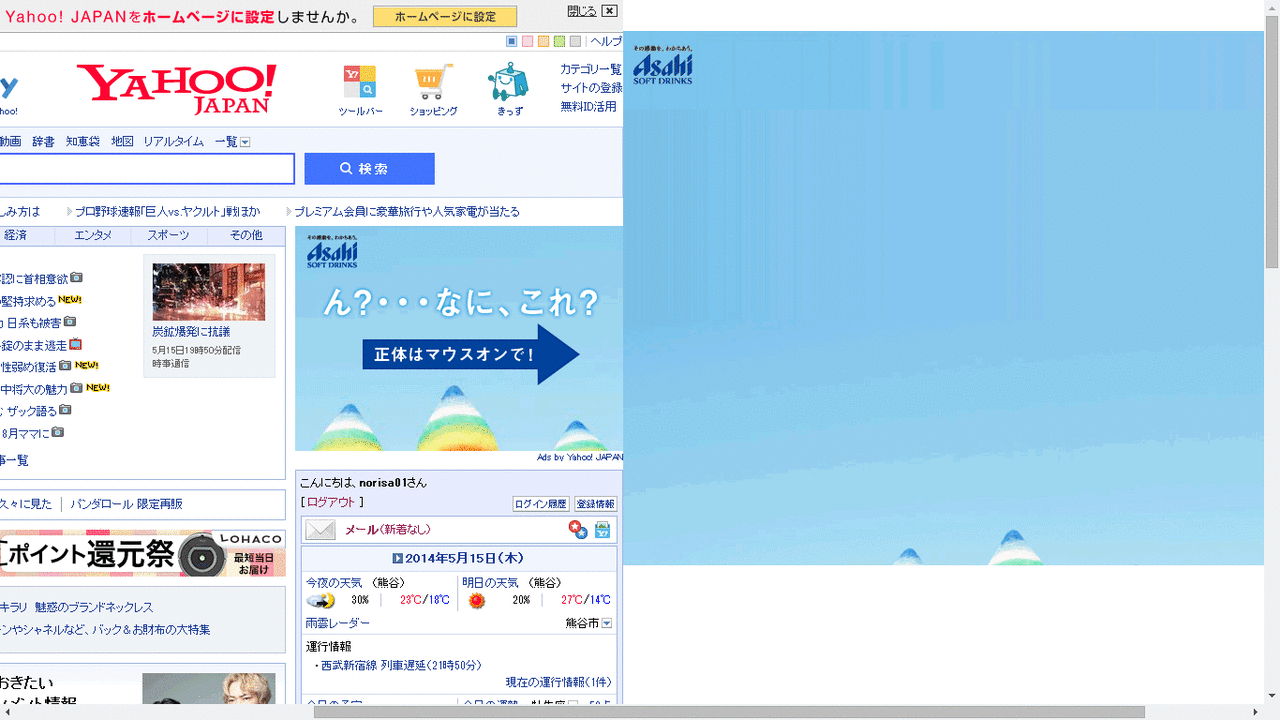Click the Asahi logo in the small banner ad

tap(332, 251)
